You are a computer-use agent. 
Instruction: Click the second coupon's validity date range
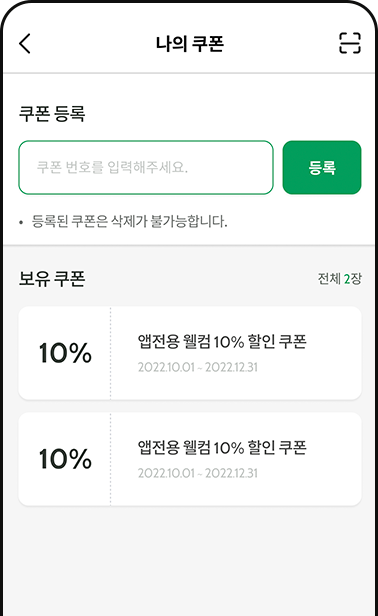198,473
